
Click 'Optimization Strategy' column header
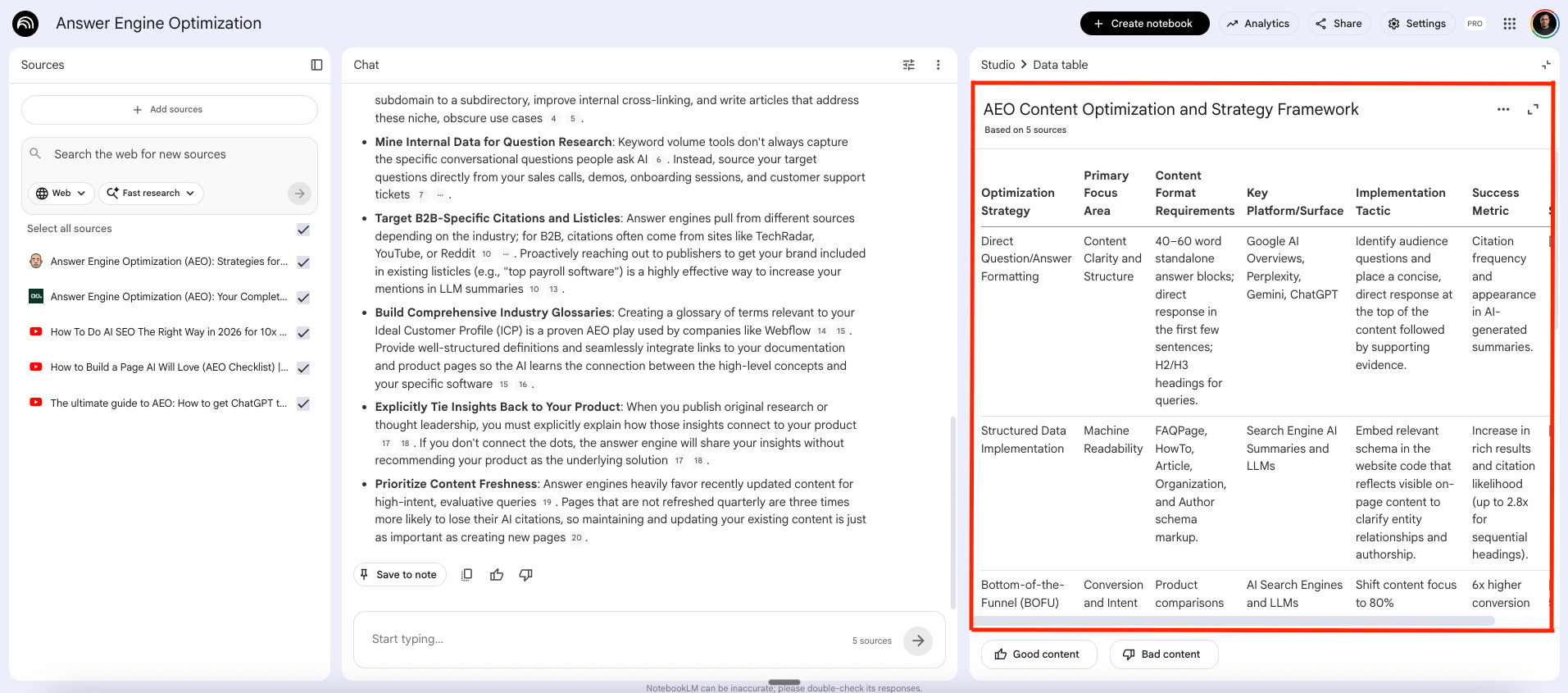click(1018, 202)
